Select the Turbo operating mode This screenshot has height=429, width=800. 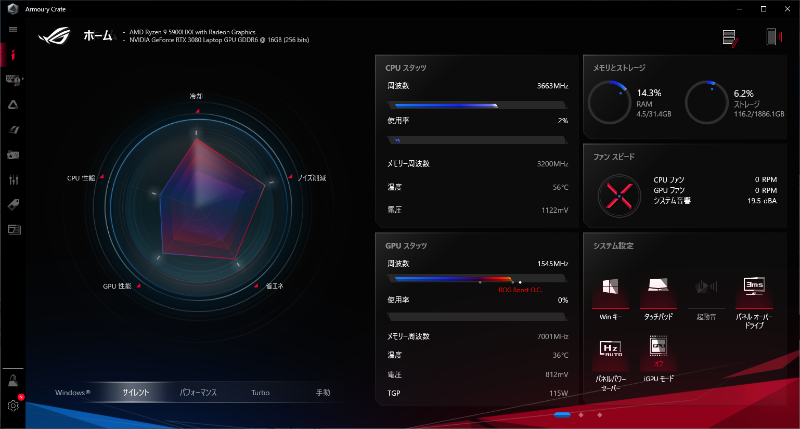pyautogui.click(x=260, y=392)
